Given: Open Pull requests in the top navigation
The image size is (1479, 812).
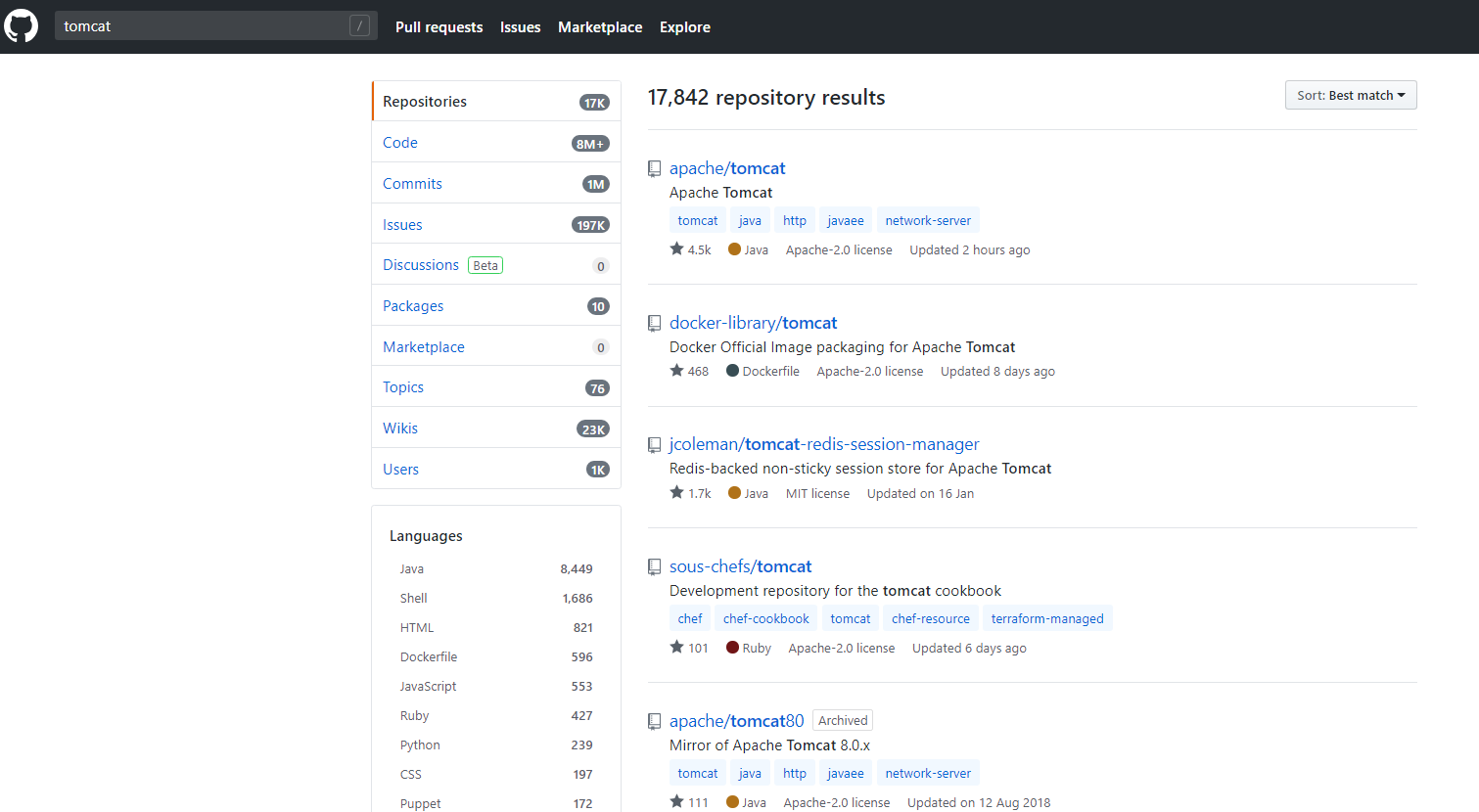Looking at the screenshot, I should tap(439, 27).
